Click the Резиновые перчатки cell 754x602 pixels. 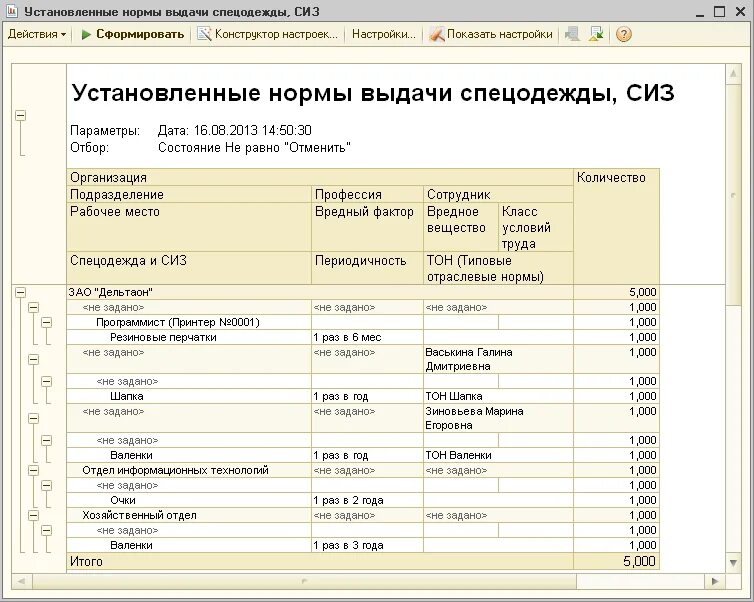189,337
